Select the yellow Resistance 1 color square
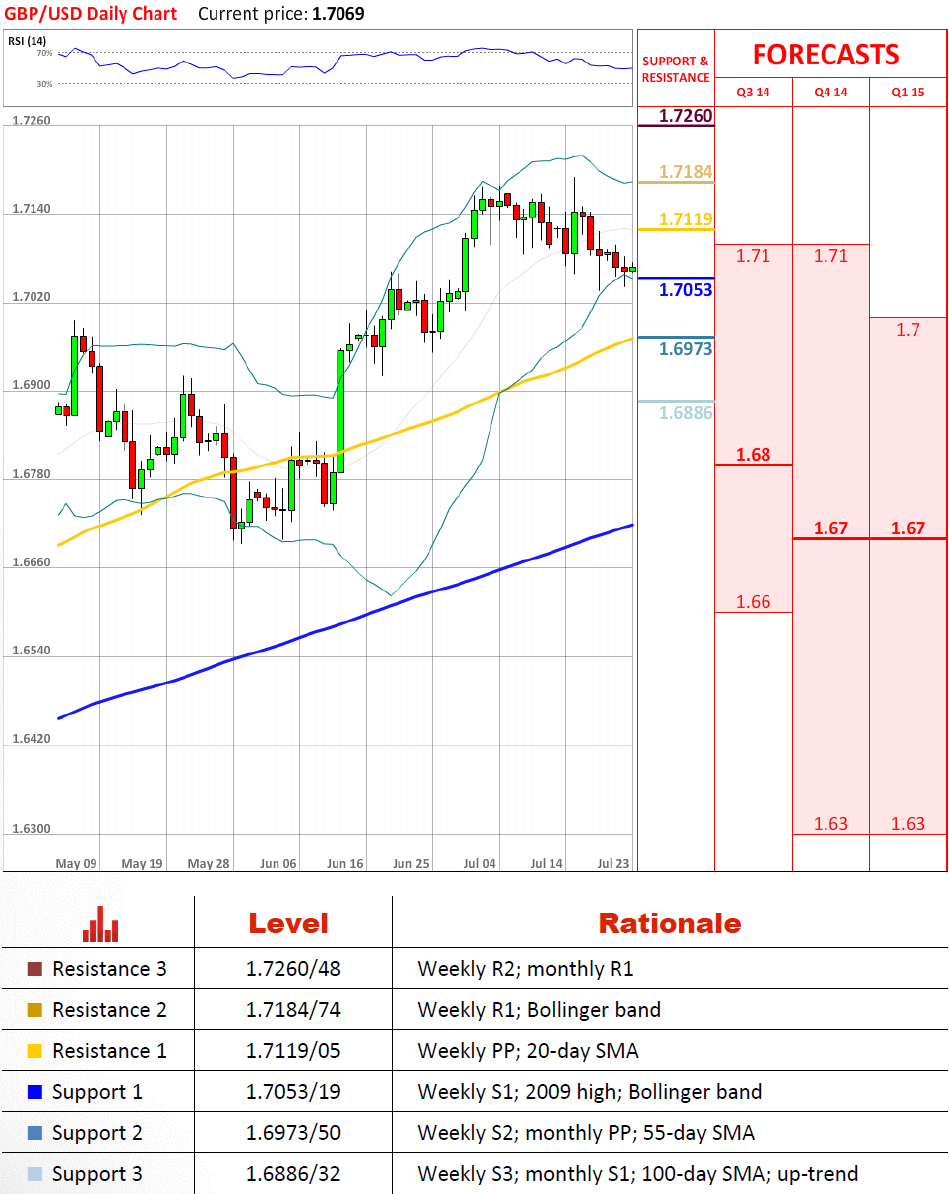 pos(35,1051)
